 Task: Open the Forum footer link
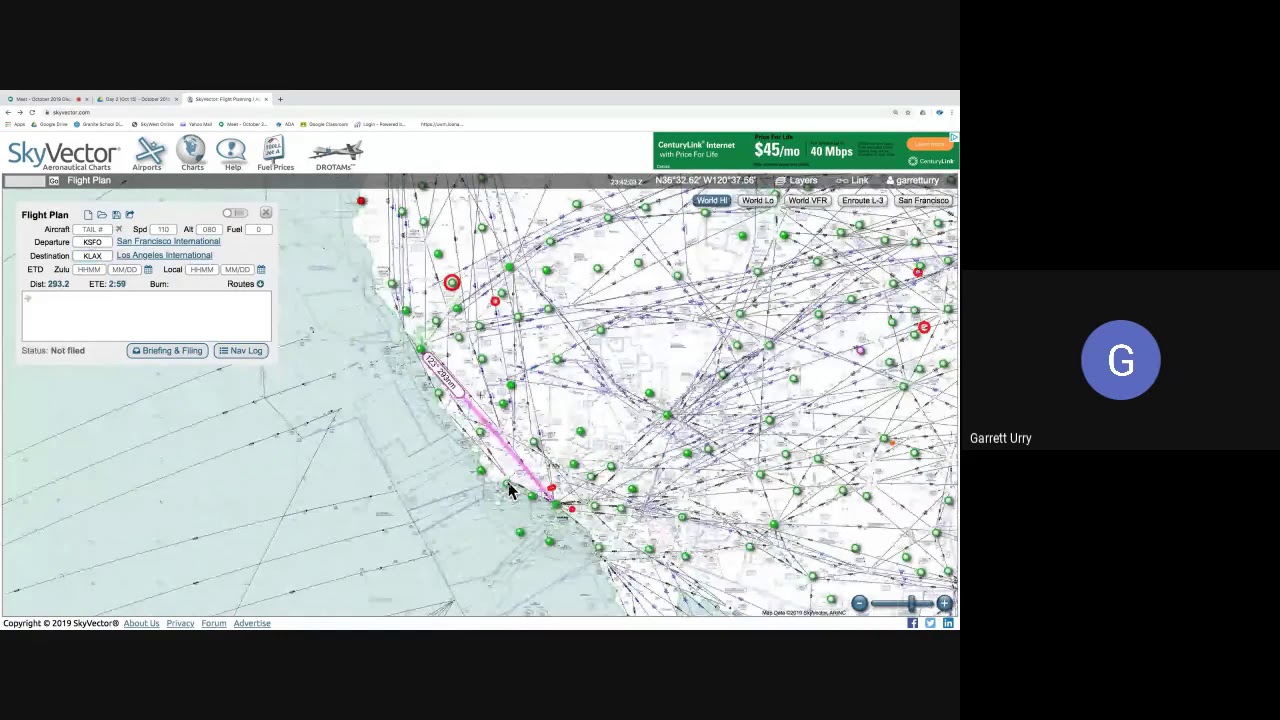point(213,624)
